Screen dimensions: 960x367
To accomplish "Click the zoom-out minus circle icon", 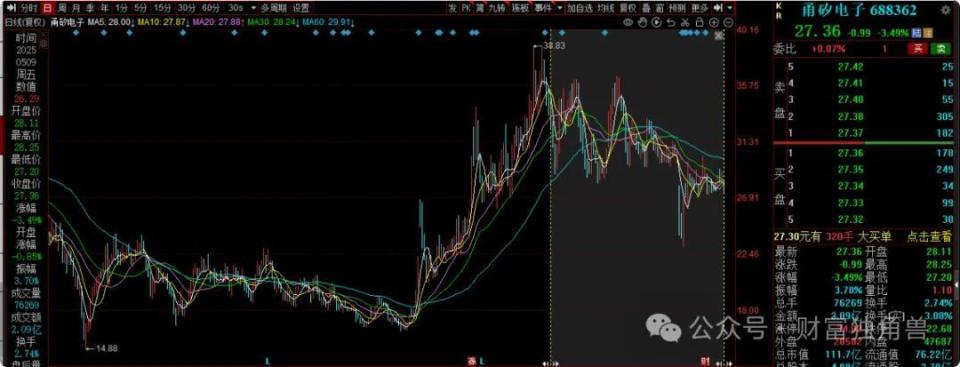I will pyautogui.click(x=728, y=22).
